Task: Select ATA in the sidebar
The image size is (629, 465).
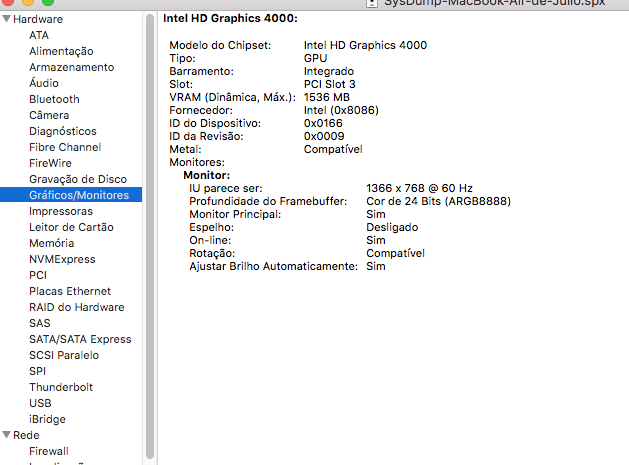Action: [x=39, y=35]
